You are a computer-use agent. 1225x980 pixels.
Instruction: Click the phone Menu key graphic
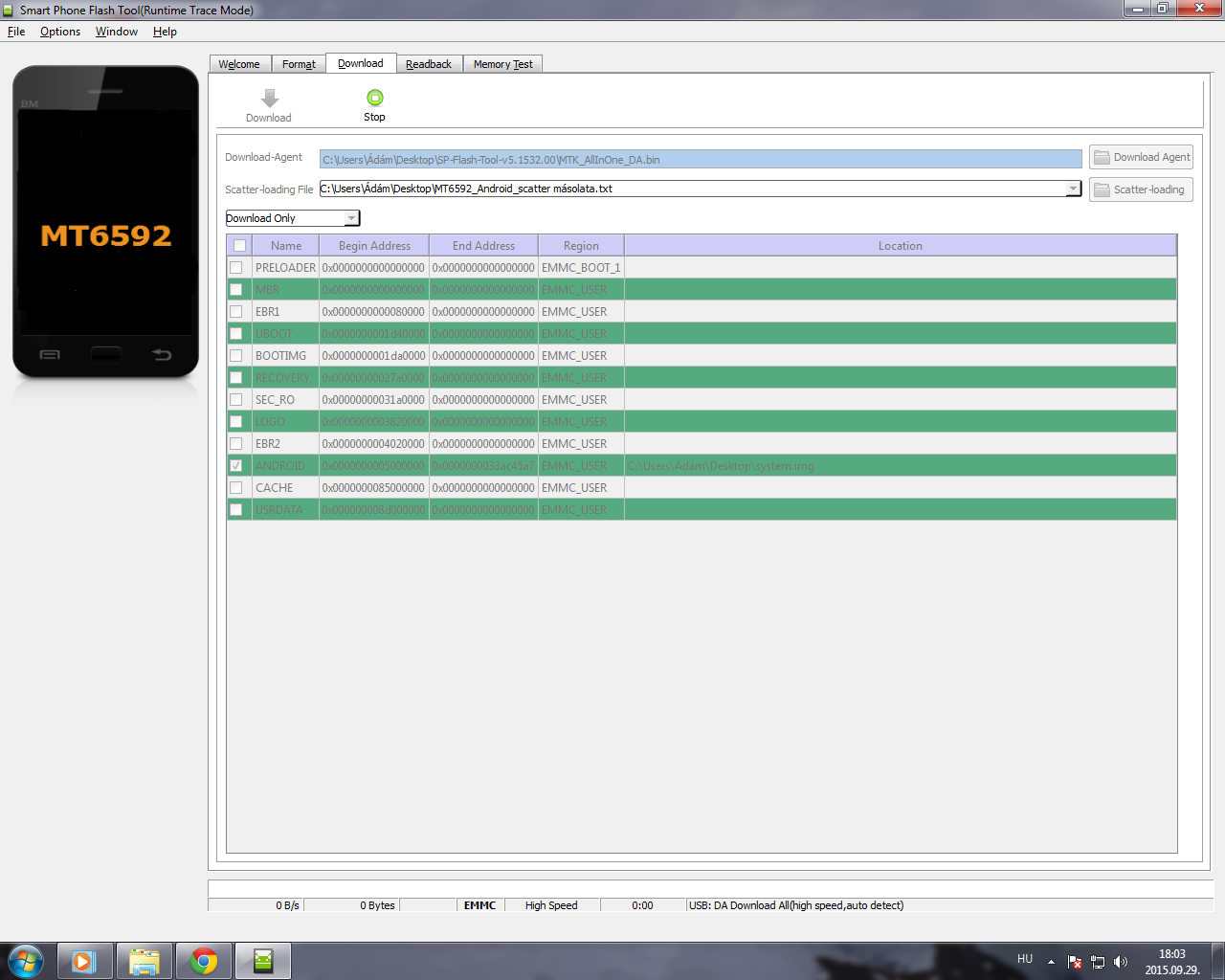tap(50, 355)
